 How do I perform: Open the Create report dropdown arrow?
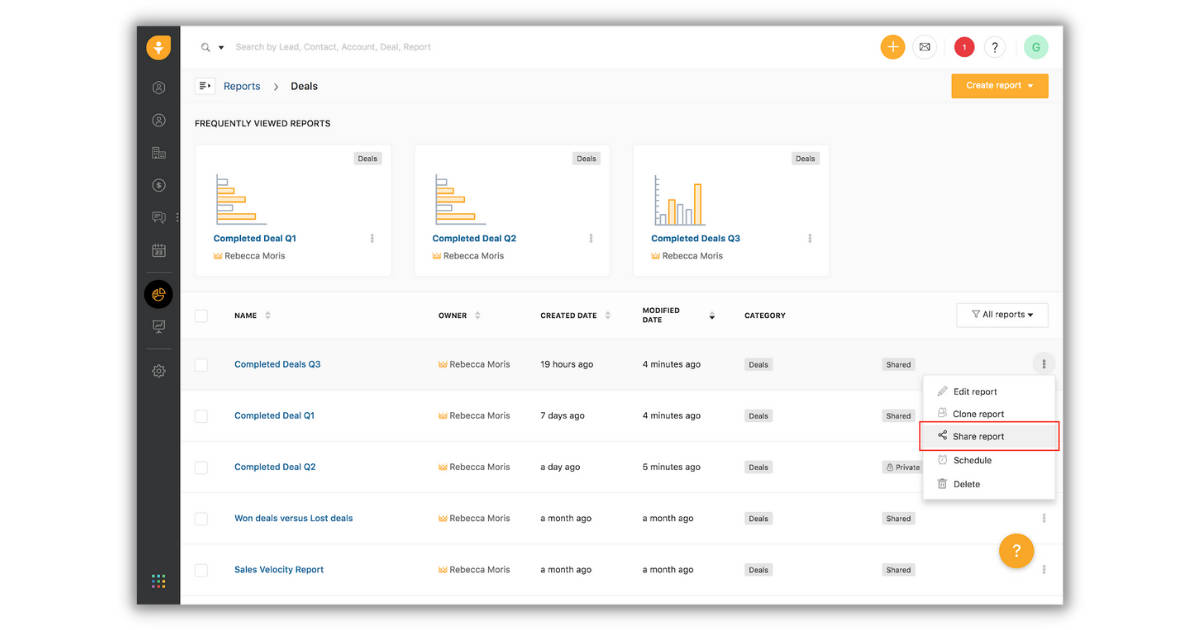coord(1030,86)
